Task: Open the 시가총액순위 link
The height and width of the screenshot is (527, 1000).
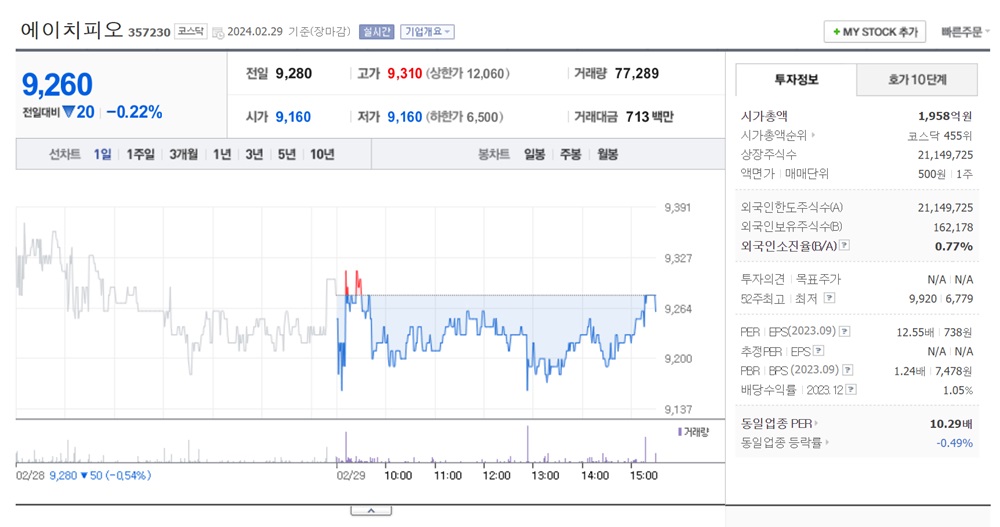Action: click(778, 135)
